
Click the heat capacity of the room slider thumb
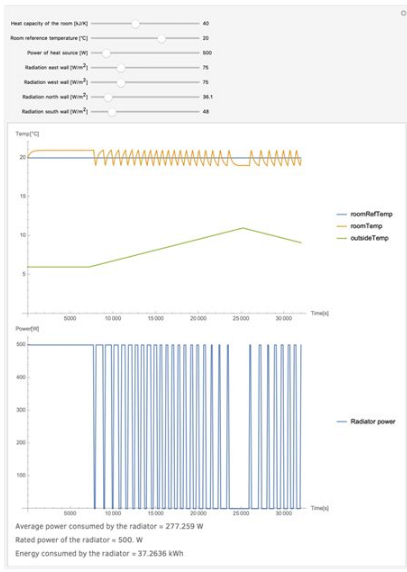135,24
